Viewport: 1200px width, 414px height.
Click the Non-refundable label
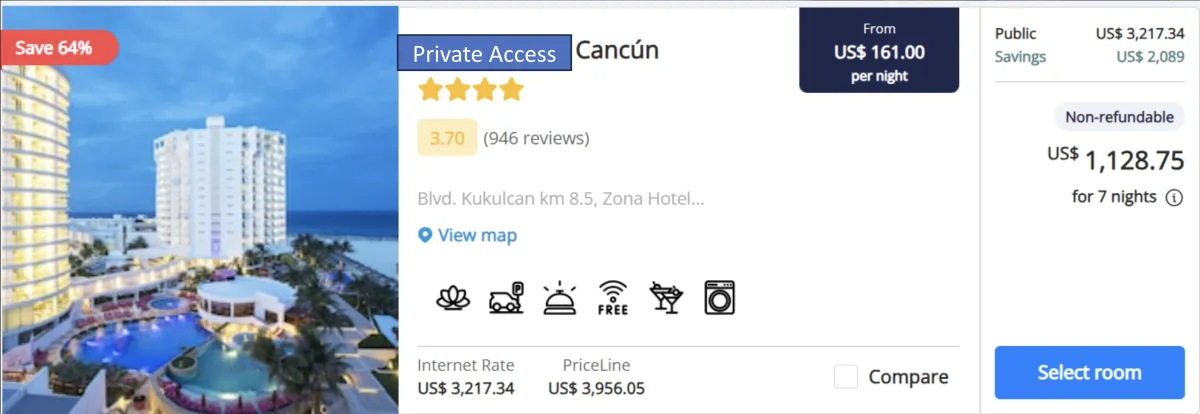click(1119, 117)
